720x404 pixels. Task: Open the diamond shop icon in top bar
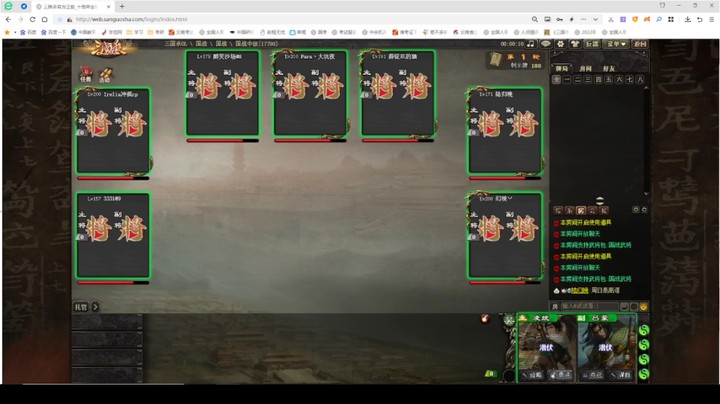click(546, 44)
